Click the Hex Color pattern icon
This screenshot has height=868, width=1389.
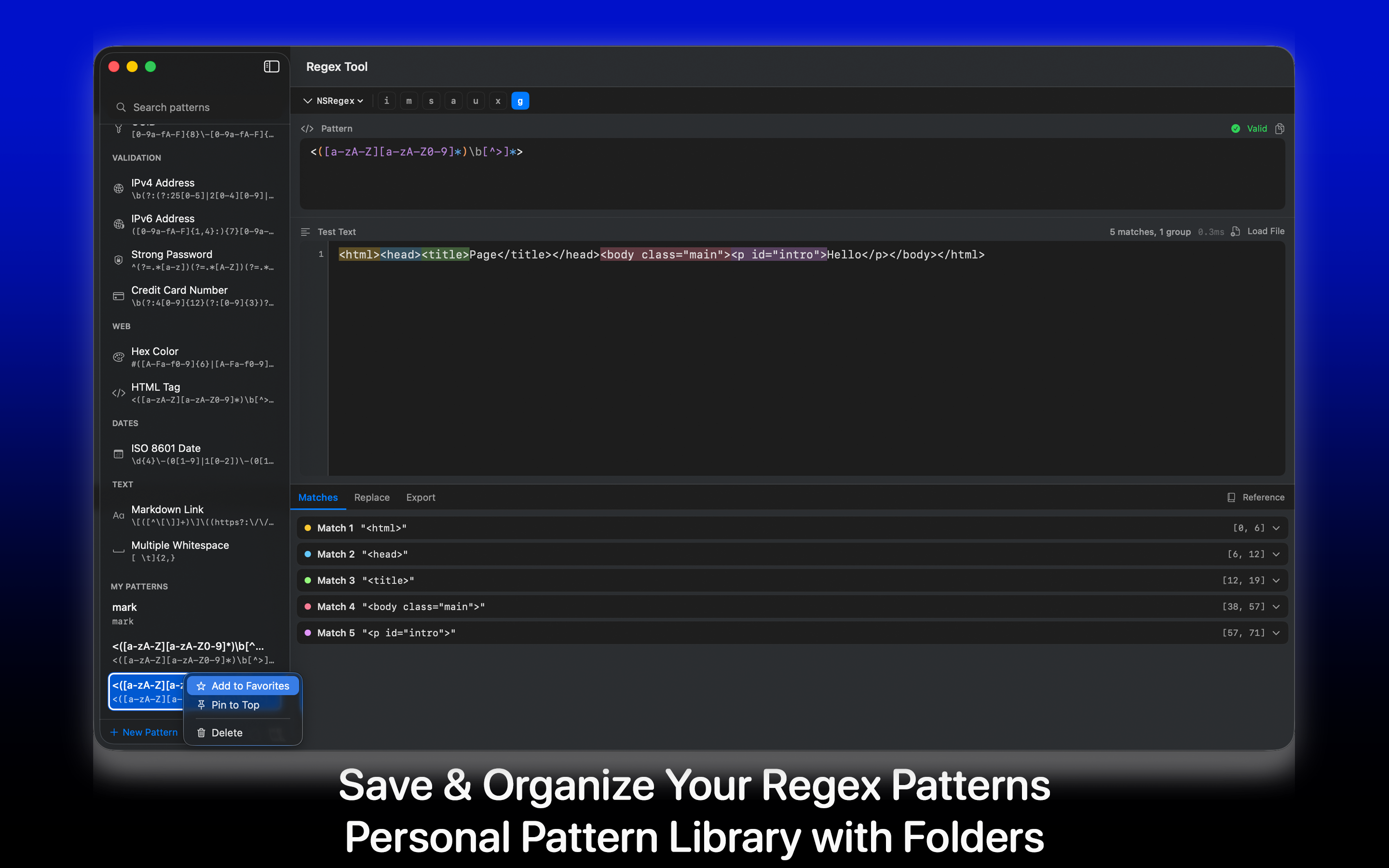(118, 357)
